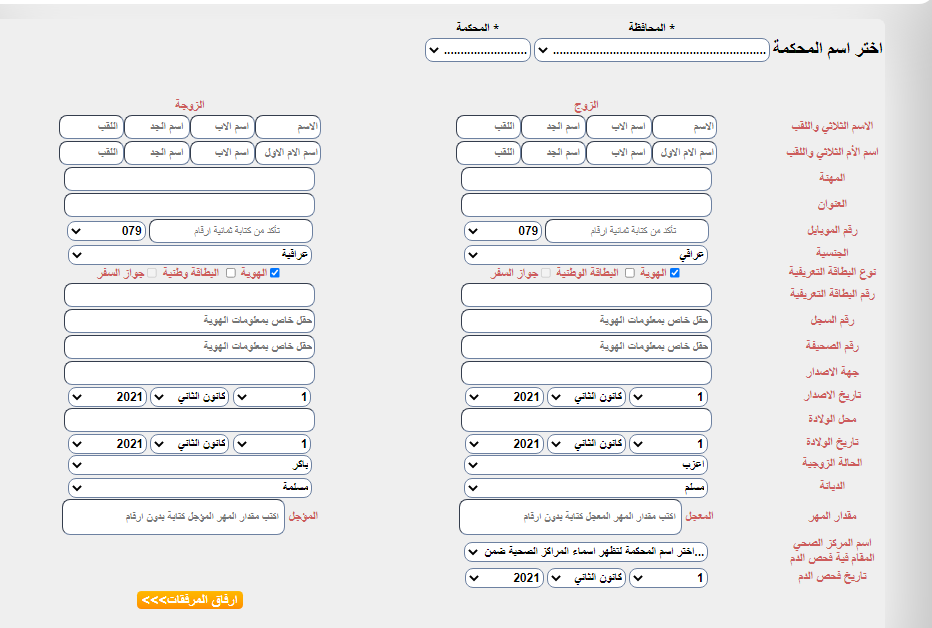Open the husband's 079 mobile prefix dropdown
The image size is (932, 628).
[x=503, y=231]
